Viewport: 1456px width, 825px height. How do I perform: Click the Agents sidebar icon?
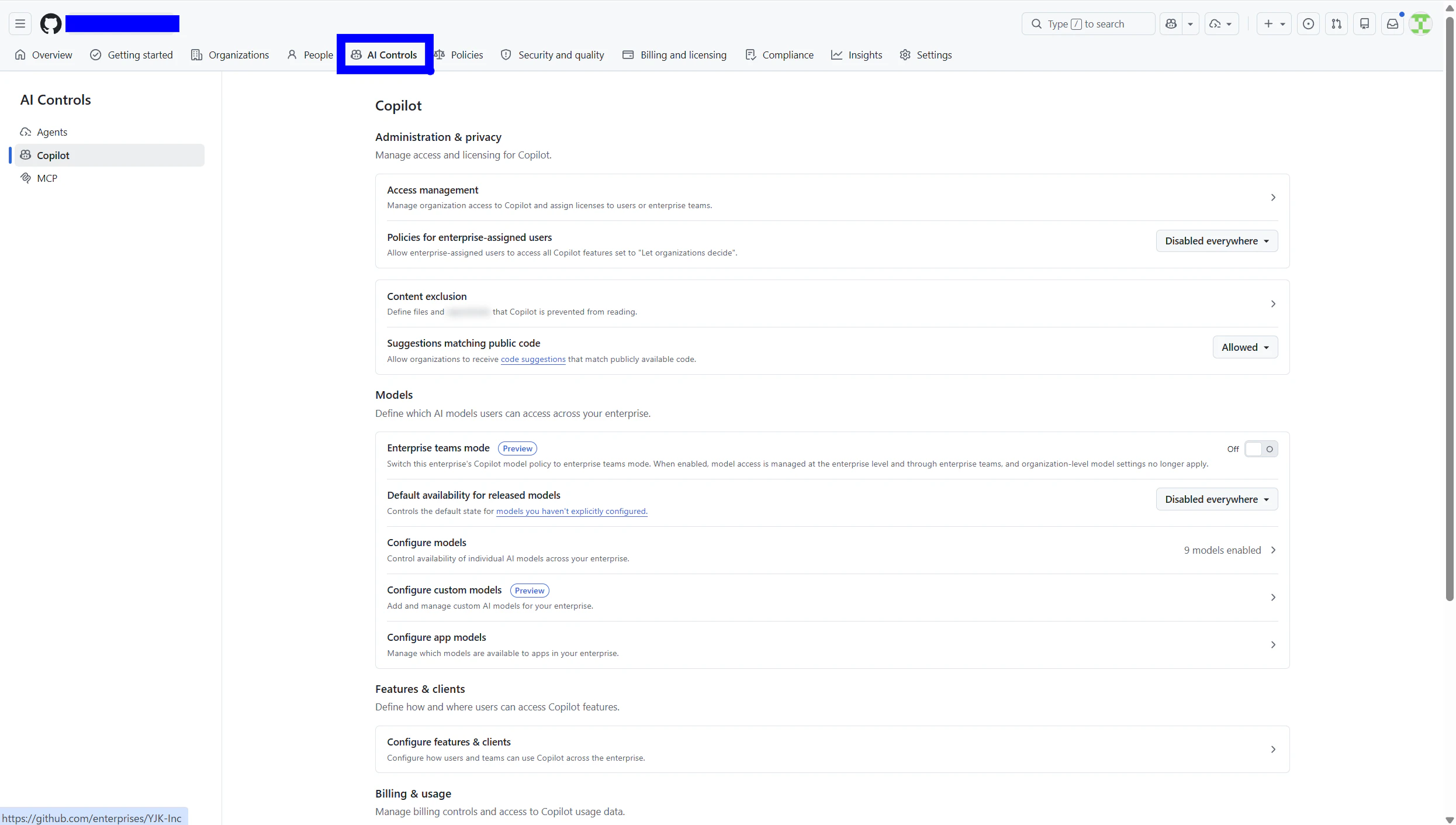[x=26, y=132]
